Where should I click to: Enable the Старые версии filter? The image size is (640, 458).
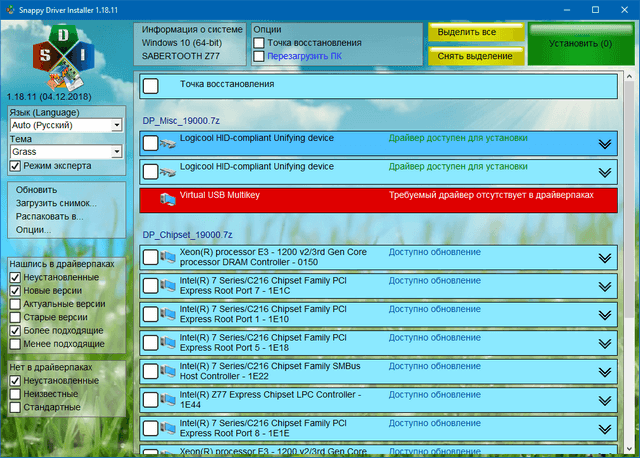coord(15,317)
